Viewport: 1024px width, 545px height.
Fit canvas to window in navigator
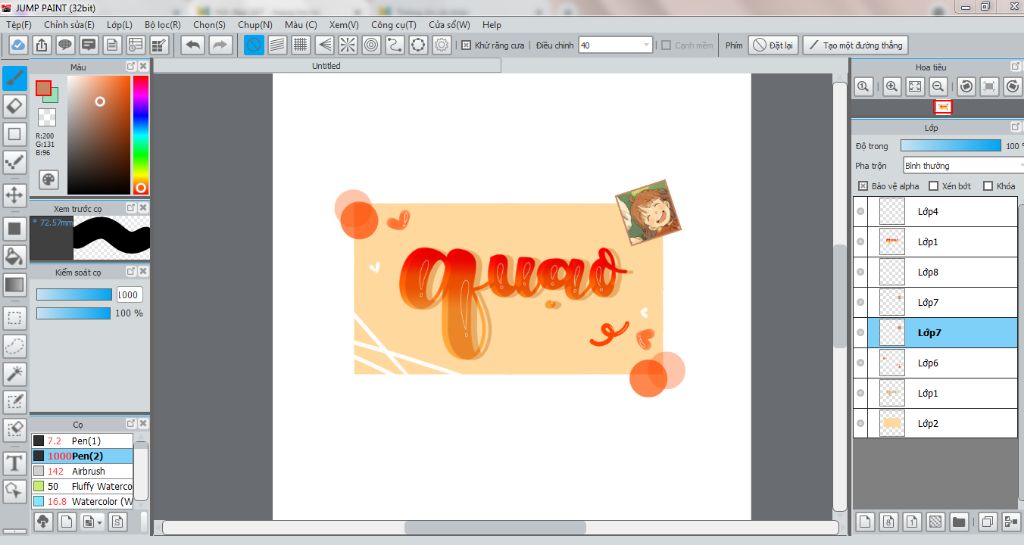(x=915, y=86)
